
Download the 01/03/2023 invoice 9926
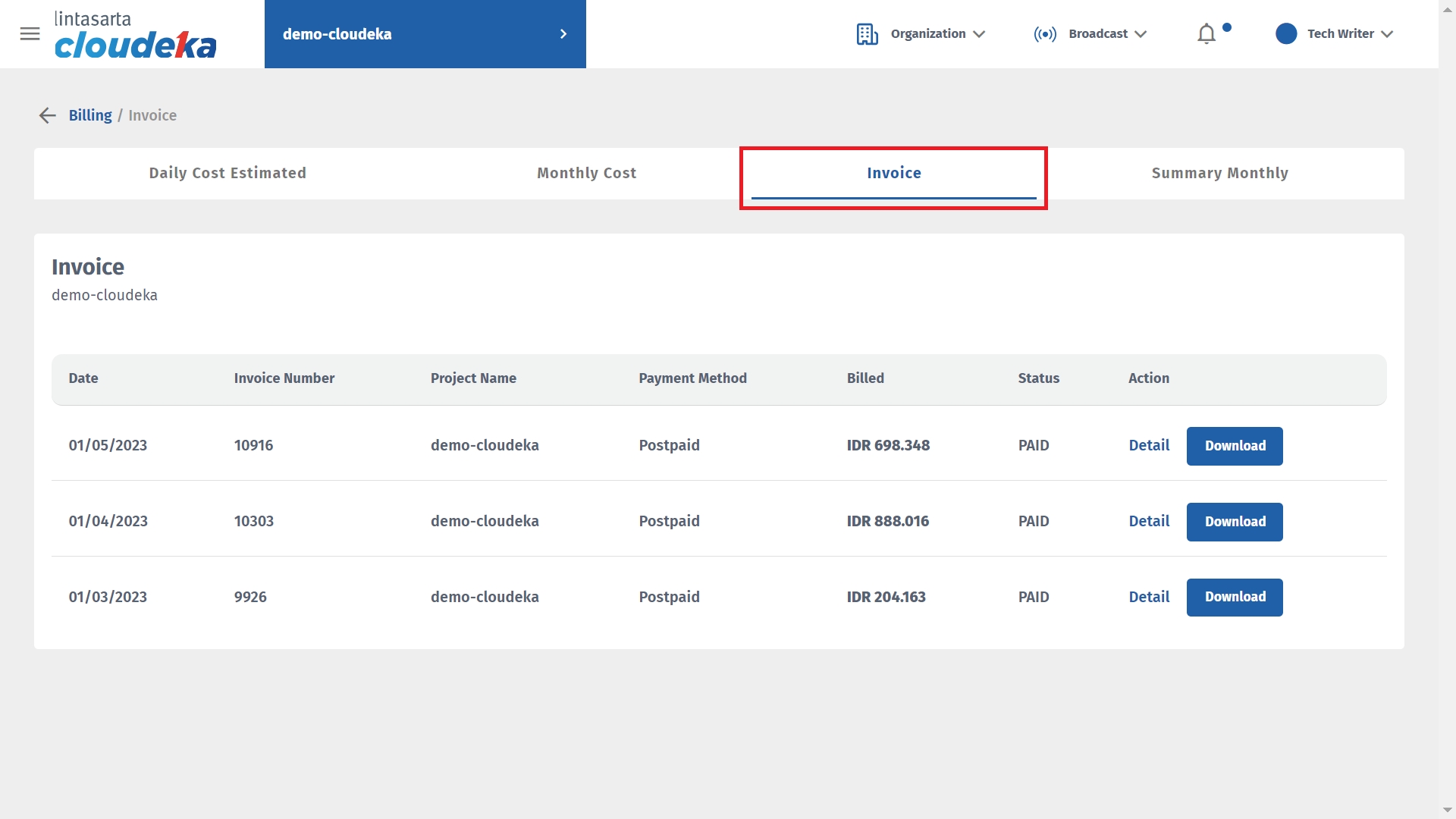point(1234,598)
